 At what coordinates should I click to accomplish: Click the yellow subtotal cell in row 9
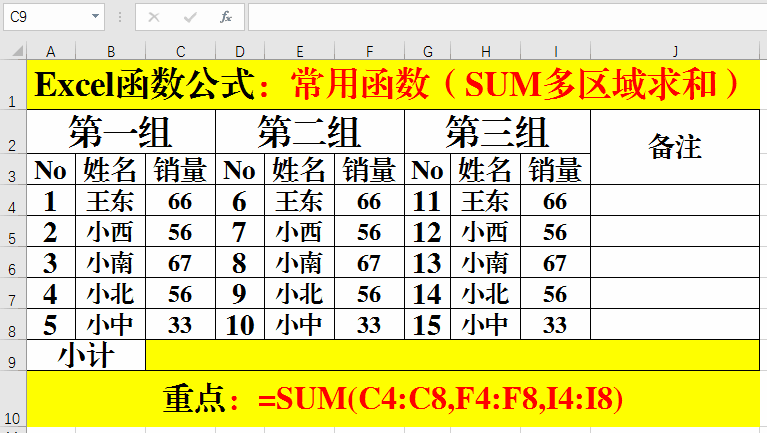tap(450, 355)
